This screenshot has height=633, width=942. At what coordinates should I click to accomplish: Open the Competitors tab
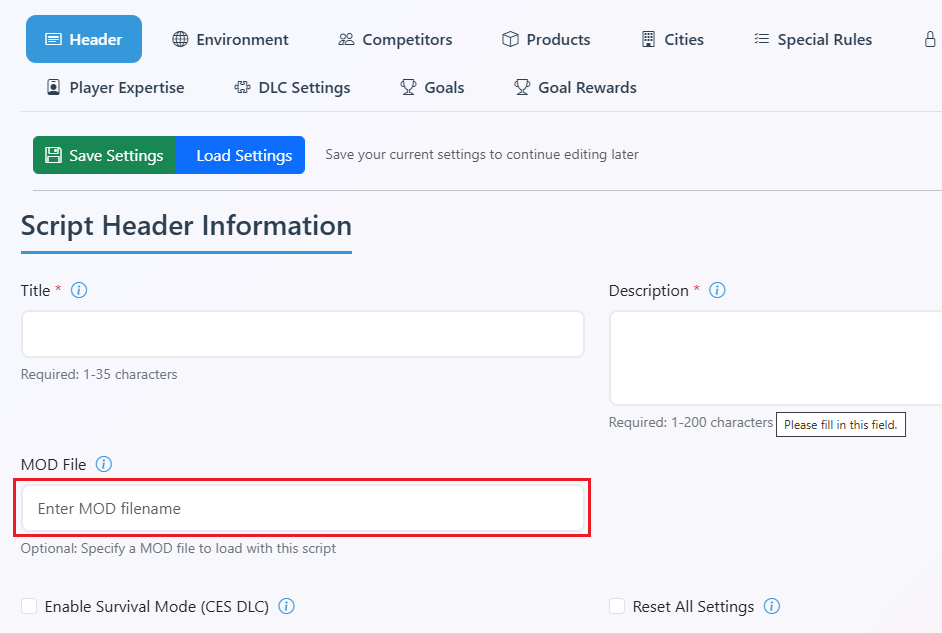tap(395, 39)
